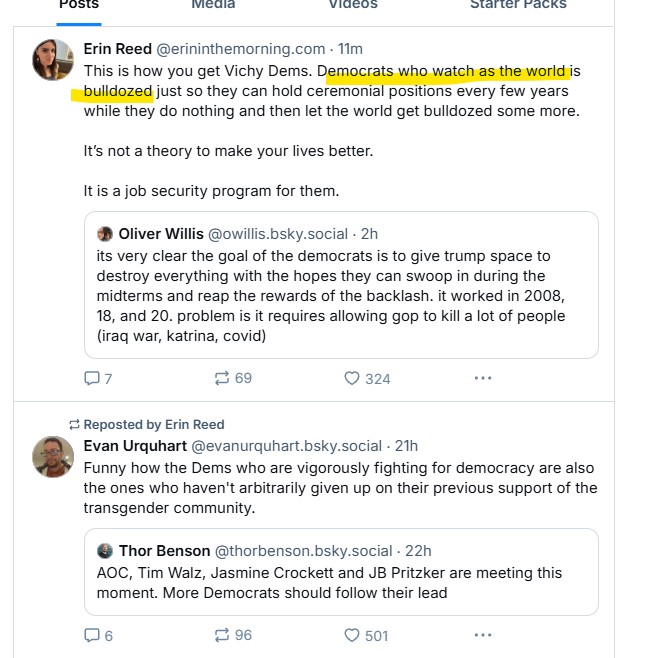Open more options on Erin Reed's post
The width and height of the screenshot is (649, 658).
(483, 378)
